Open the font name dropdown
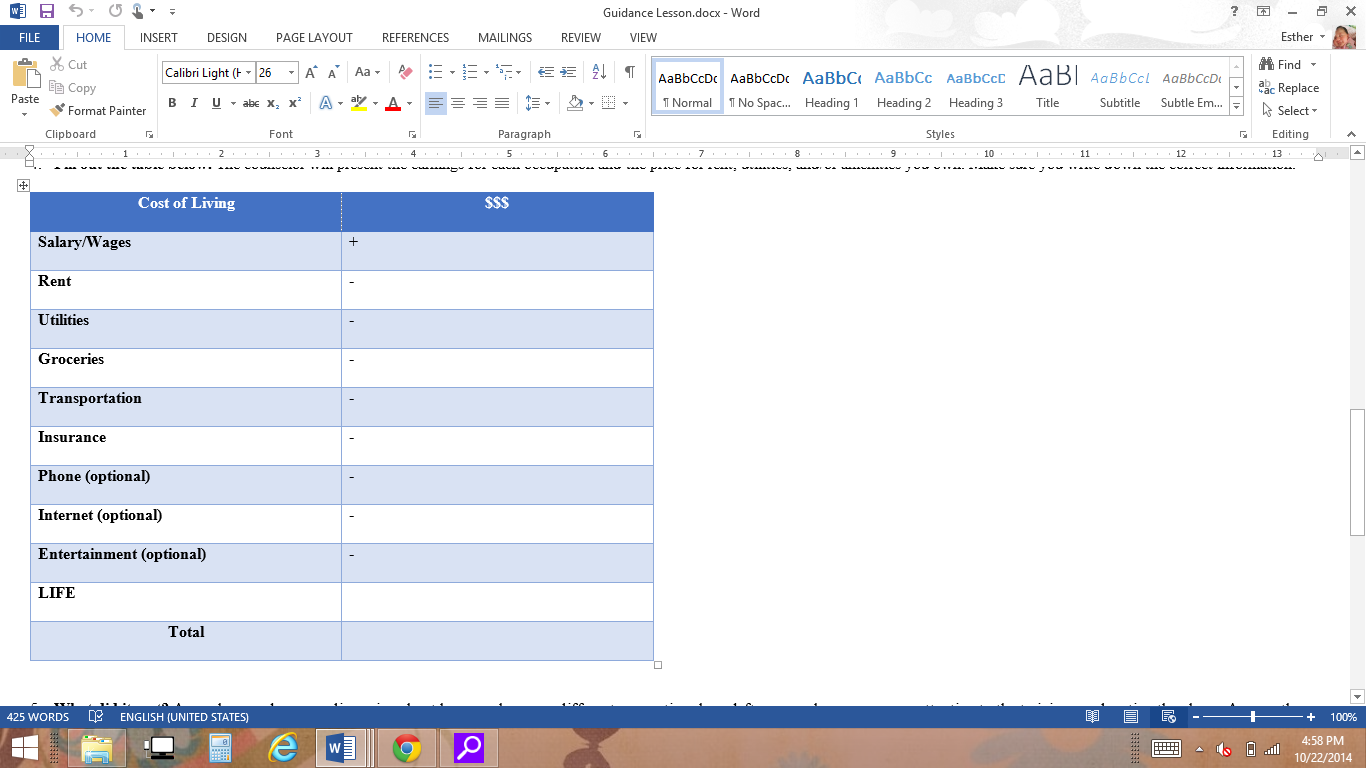 click(x=247, y=73)
